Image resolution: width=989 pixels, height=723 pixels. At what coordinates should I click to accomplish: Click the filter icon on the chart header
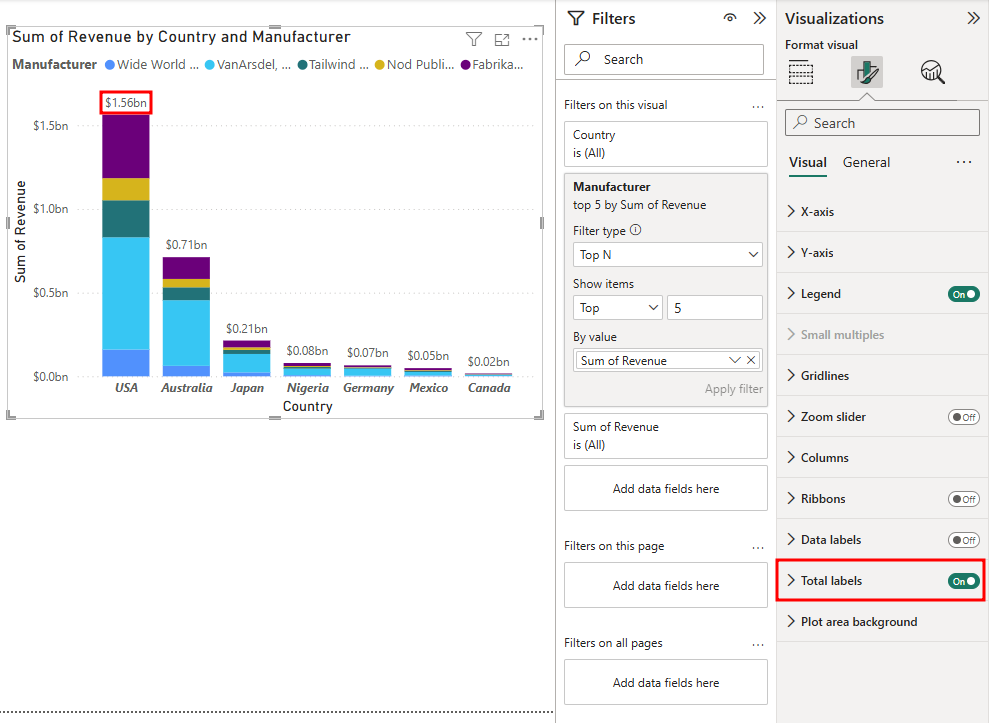point(474,39)
